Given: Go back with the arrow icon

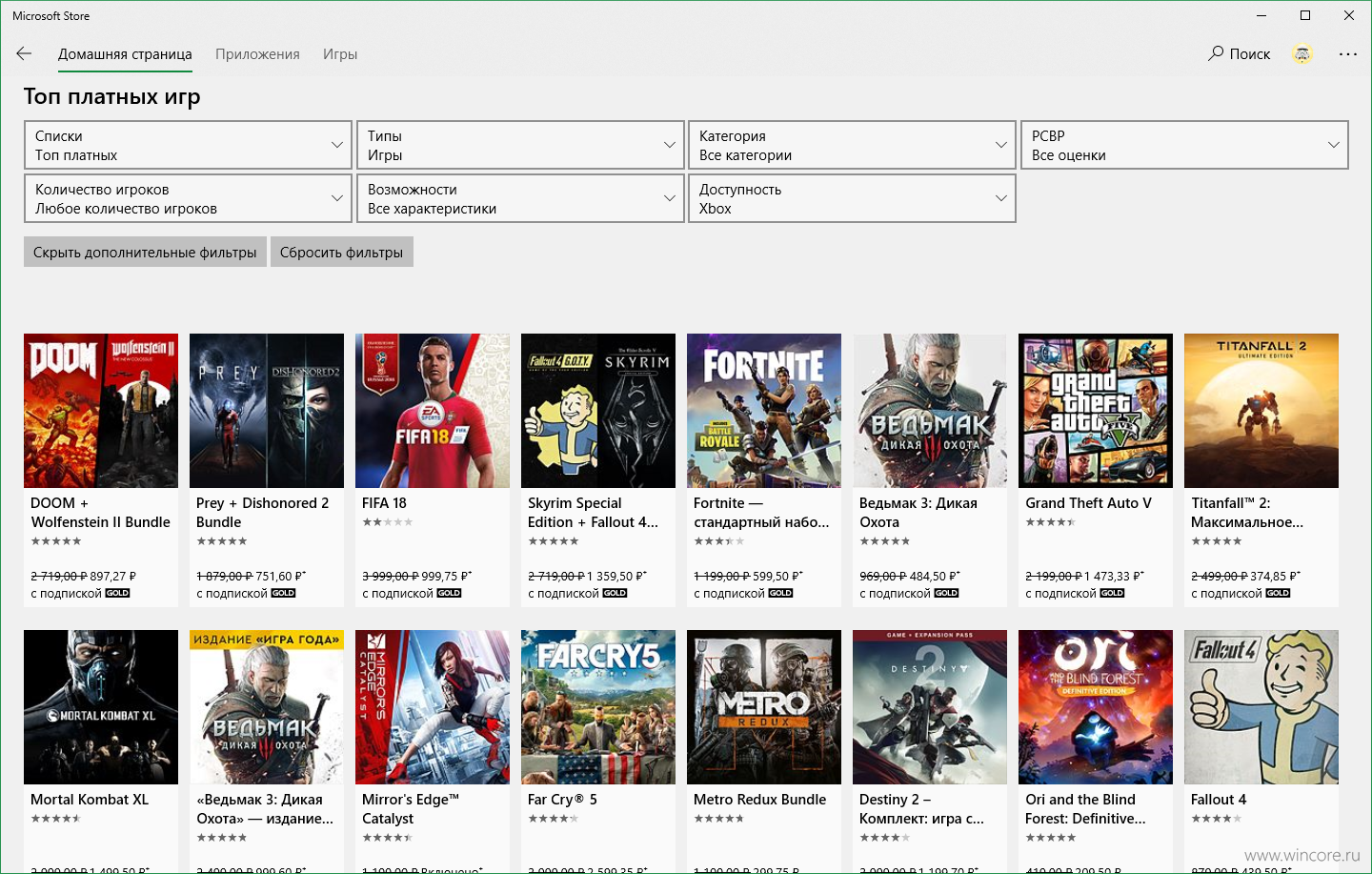Looking at the screenshot, I should click(24, 54).
